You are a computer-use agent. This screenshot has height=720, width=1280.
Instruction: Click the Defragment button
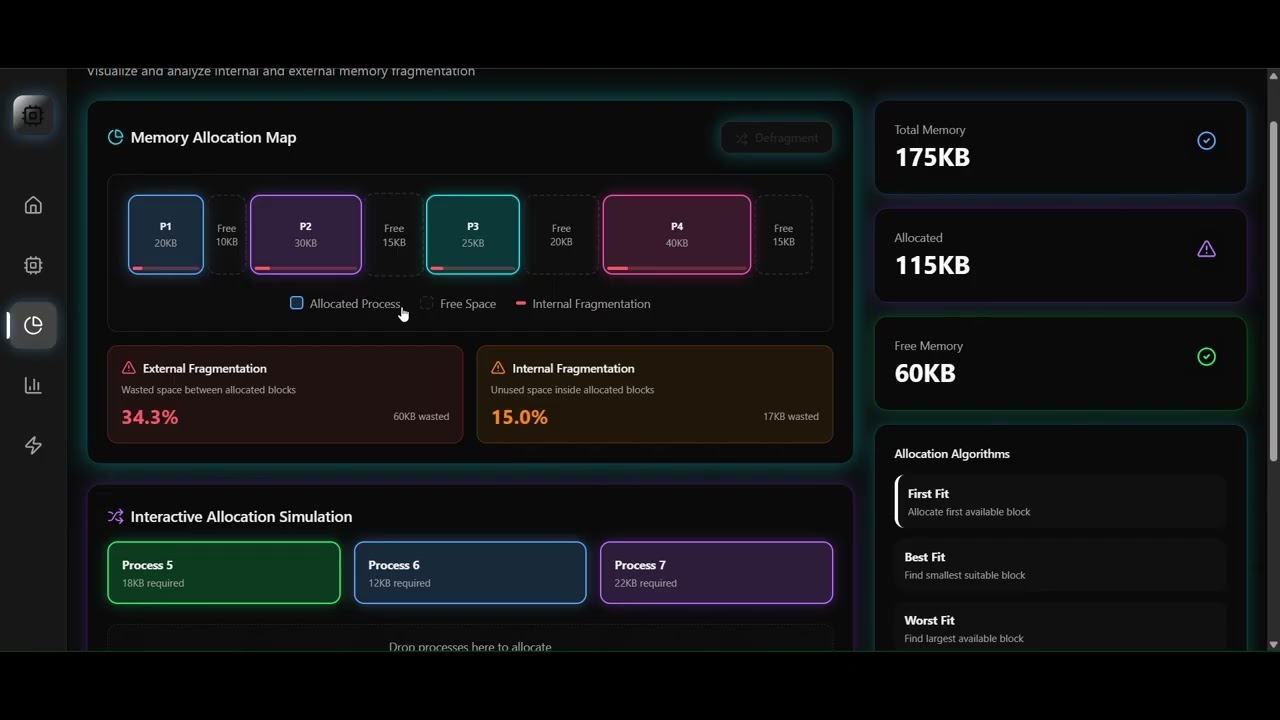pos(776,138)
